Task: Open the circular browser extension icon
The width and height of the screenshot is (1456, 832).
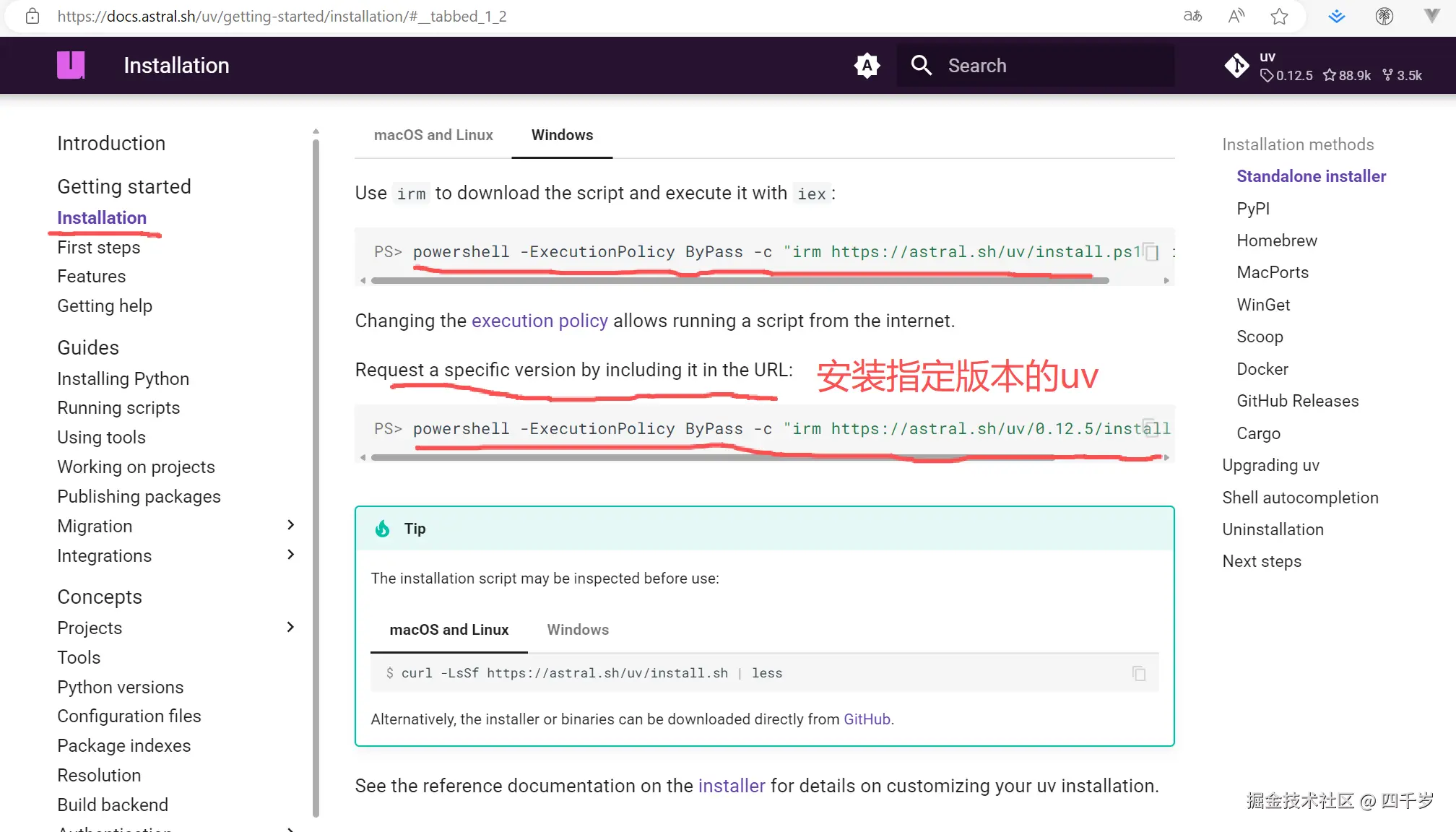Action: [x=1384, y=16]
